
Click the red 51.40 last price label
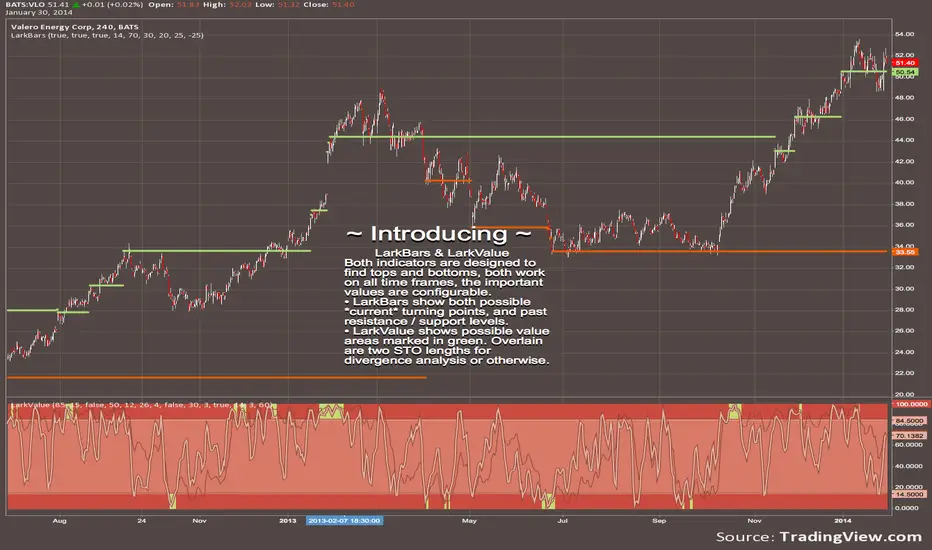(x=905, y=63)
